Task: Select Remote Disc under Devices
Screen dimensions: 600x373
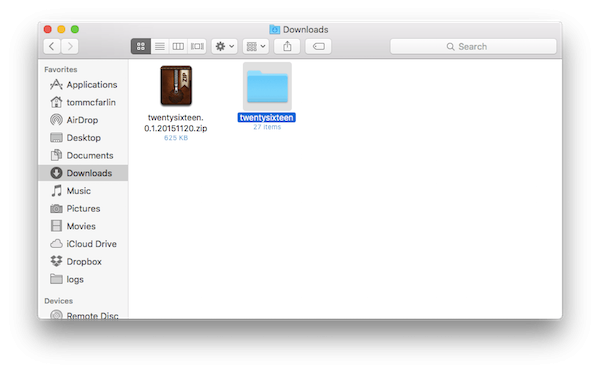Action: 83,315
